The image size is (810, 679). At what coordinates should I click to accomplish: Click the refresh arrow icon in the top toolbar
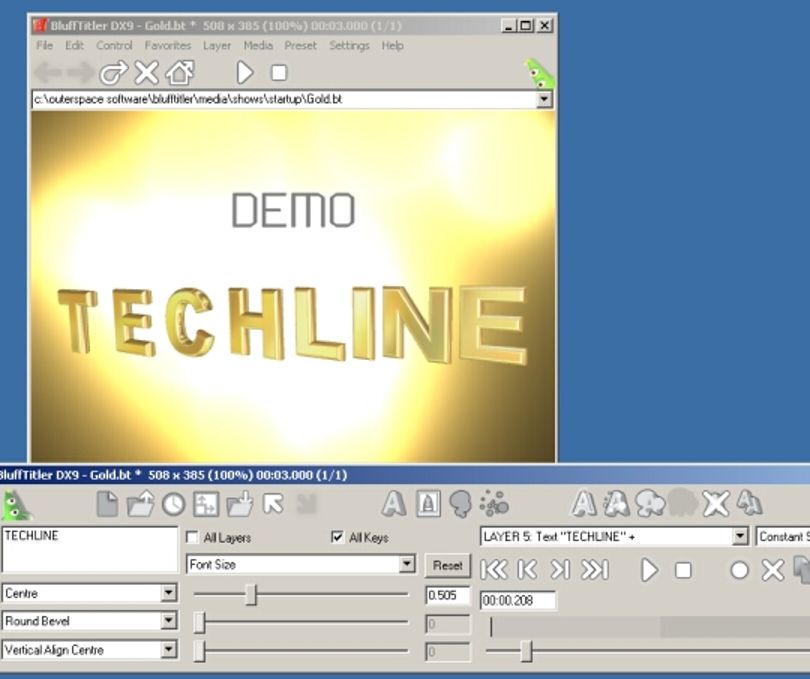[113, 72]
